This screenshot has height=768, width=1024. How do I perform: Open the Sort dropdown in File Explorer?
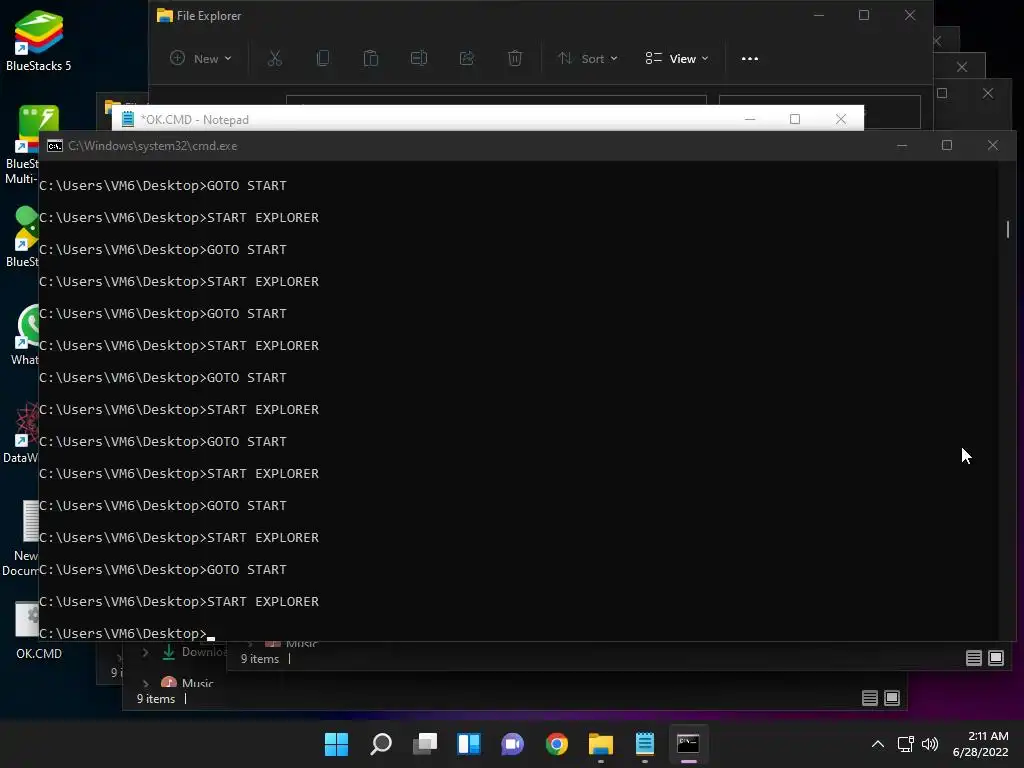[x=587, y=59]
